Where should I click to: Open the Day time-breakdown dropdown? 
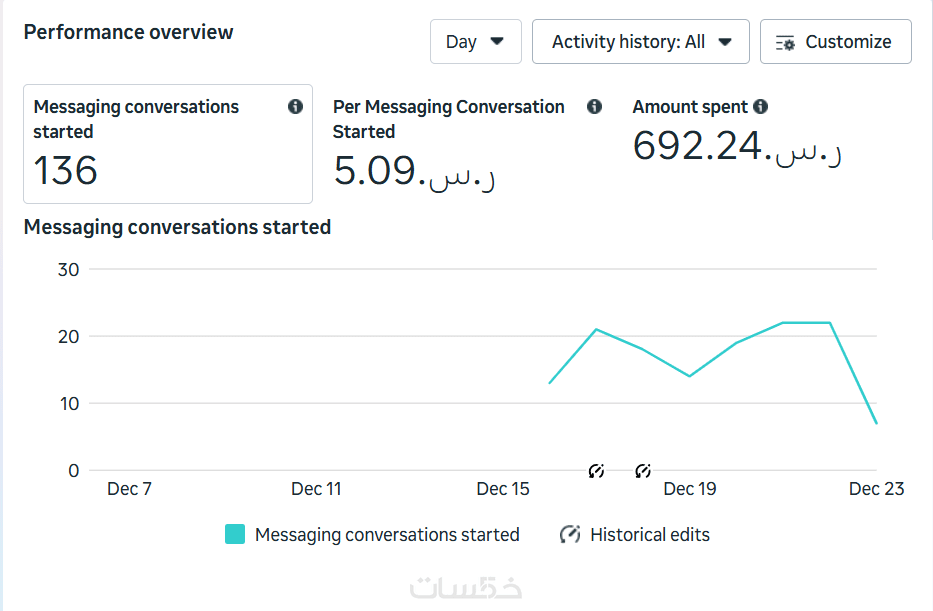pos(476,42)
